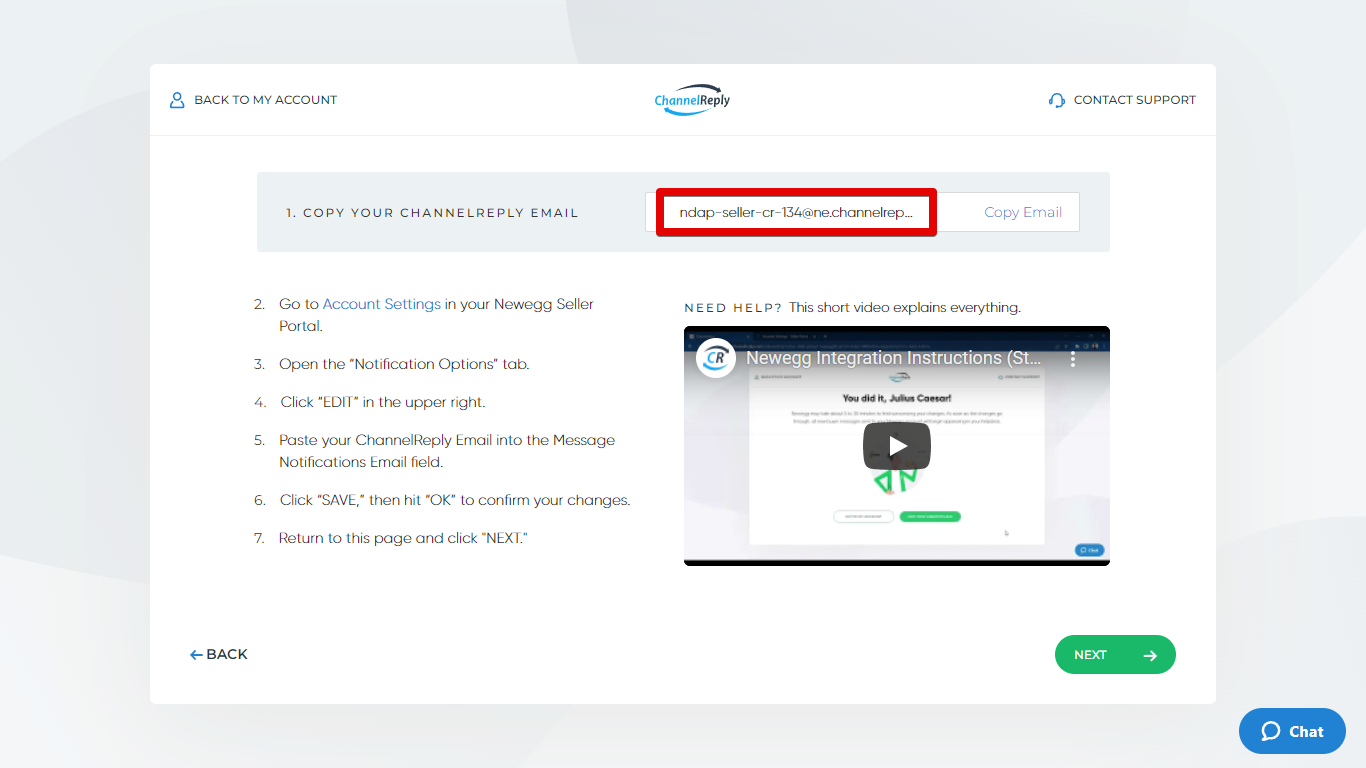The height and width of the screenshot is (768, 1366).
Task: Click the Copy Email button
Action: pyautogui.click(x=1022, y=212)
